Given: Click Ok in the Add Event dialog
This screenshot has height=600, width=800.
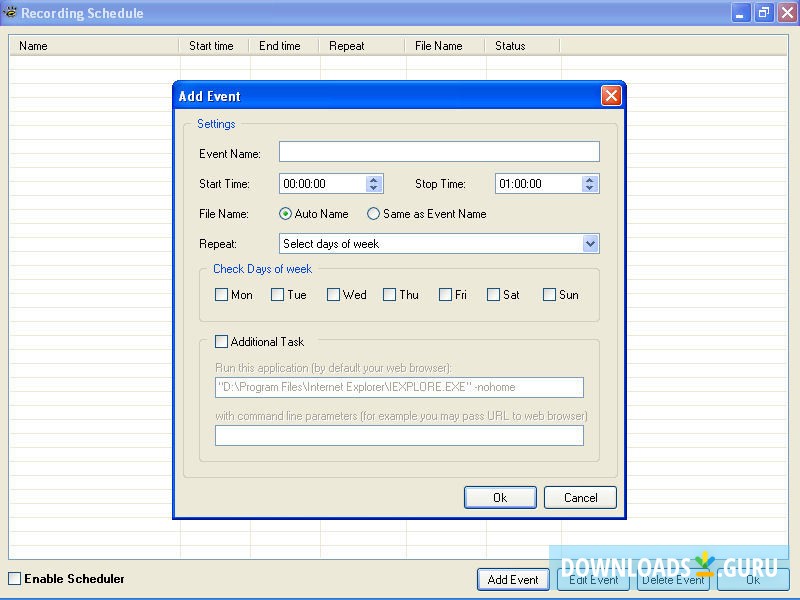Looking at the screenshot, I should pos(500,497).
